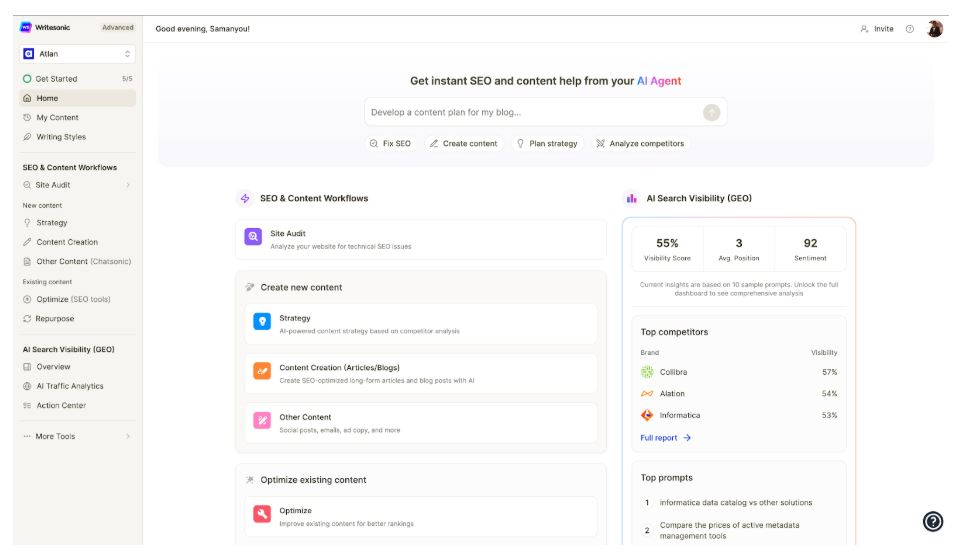This screenshot has width=960, height=558.
Task: Open Content Creation (Articles/Blogs) card text
Action: tap(377, 374)
